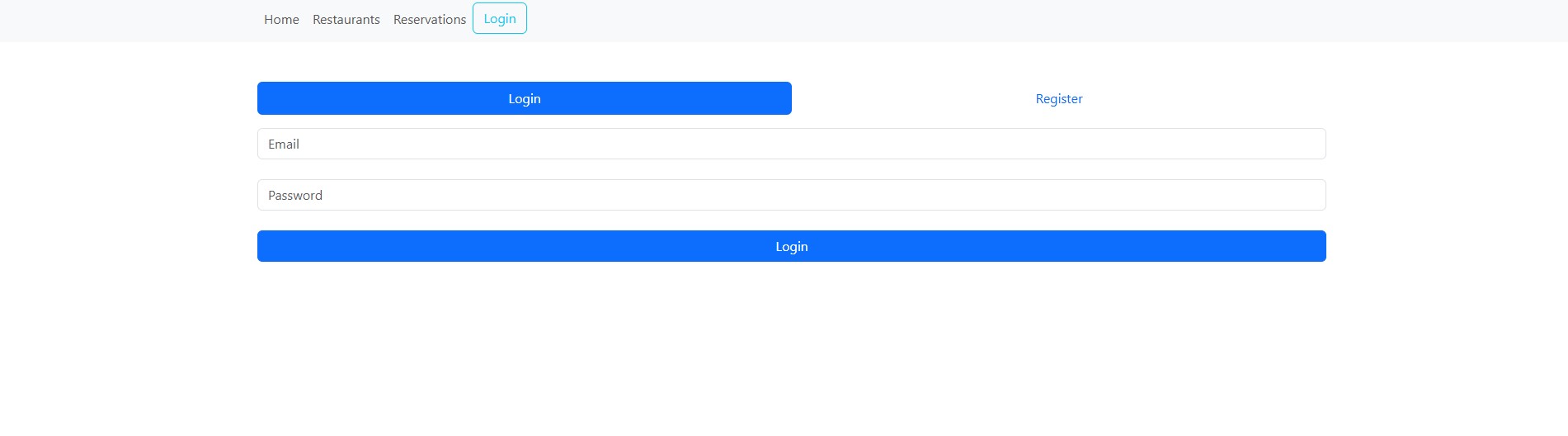Open the Home page from the navbar
This screenshot has height=436, width=1568.
click(281, 20)
